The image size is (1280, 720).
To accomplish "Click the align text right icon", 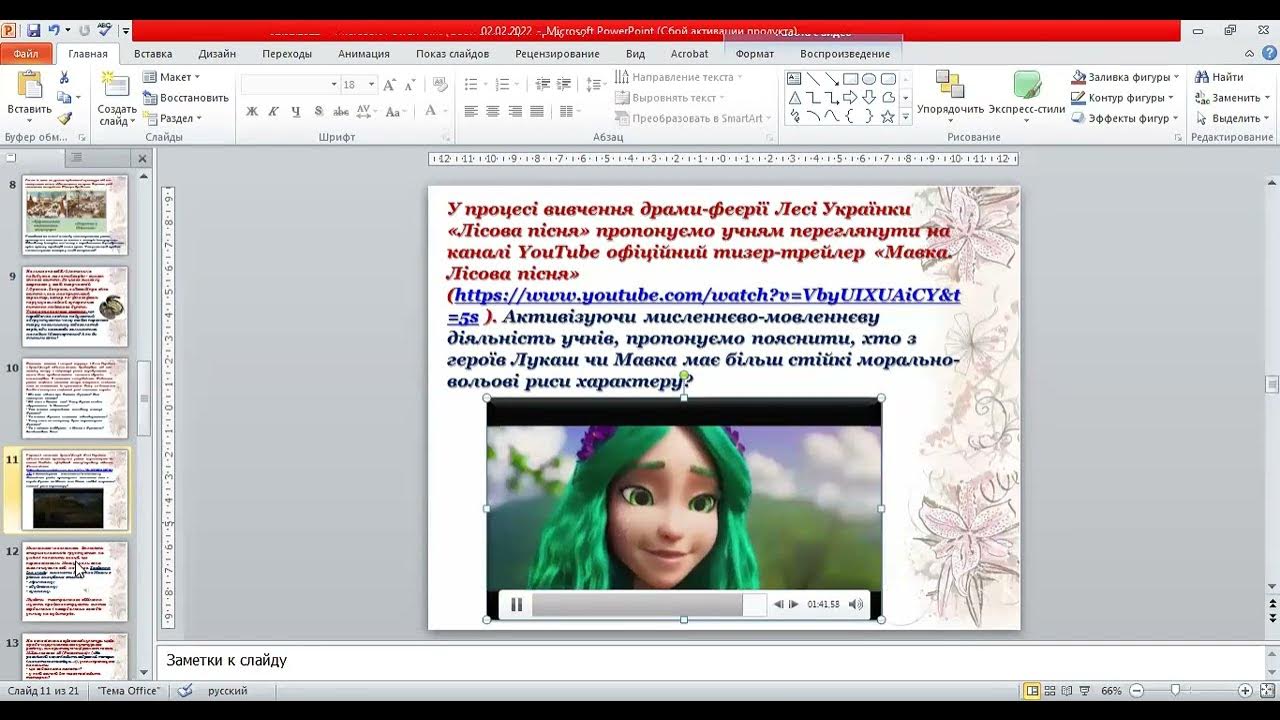I will click(x=515, y=111).
